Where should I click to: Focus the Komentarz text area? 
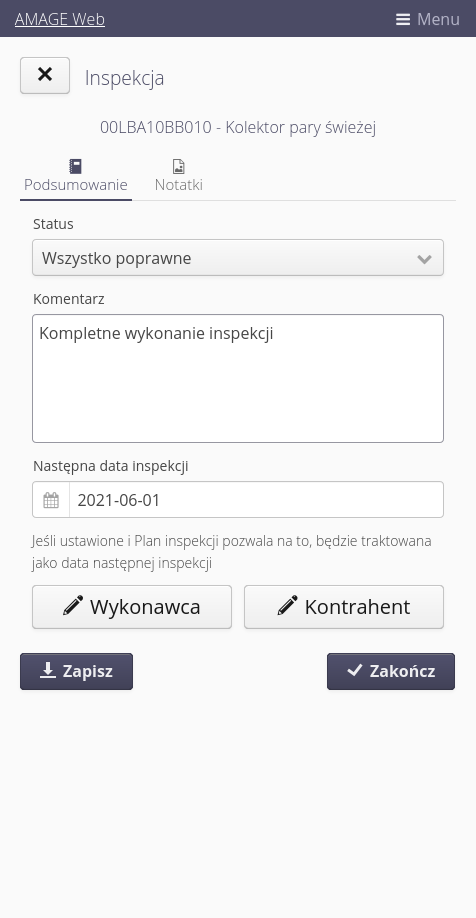click(x=238, y=378)
